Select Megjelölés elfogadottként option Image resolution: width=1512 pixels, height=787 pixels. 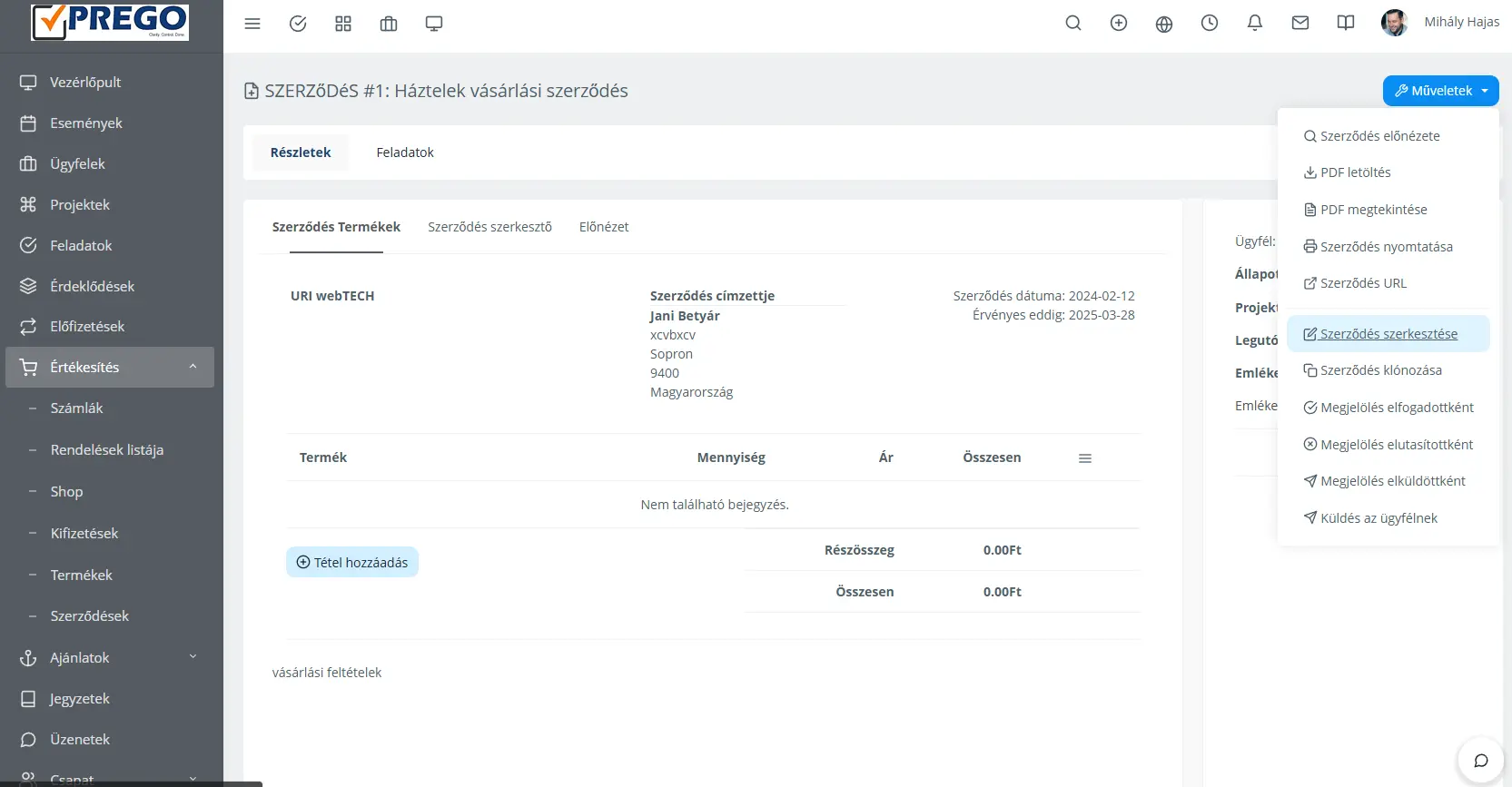pos(1388,408)
